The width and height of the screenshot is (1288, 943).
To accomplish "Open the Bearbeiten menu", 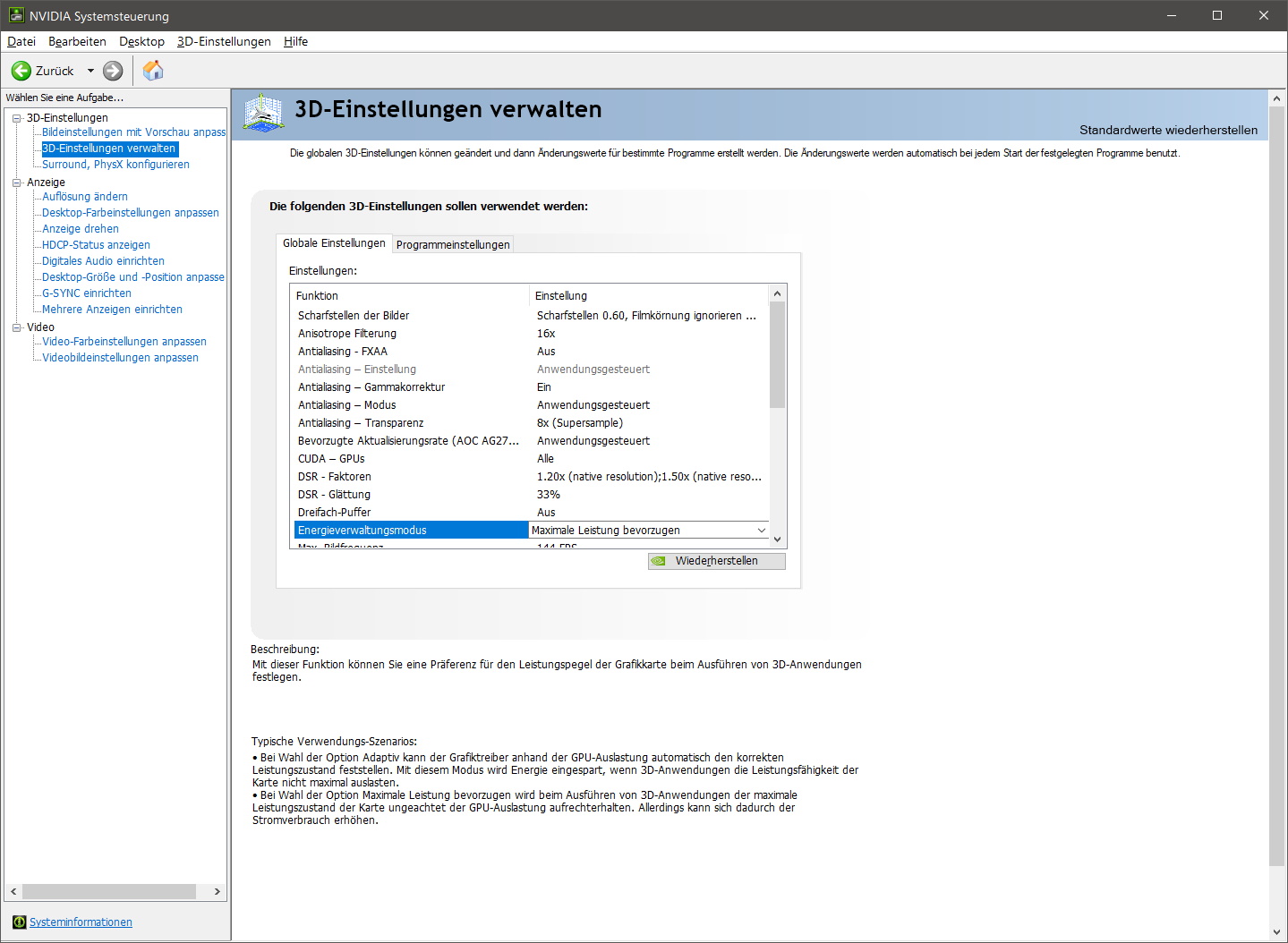I will pos(77,41).
